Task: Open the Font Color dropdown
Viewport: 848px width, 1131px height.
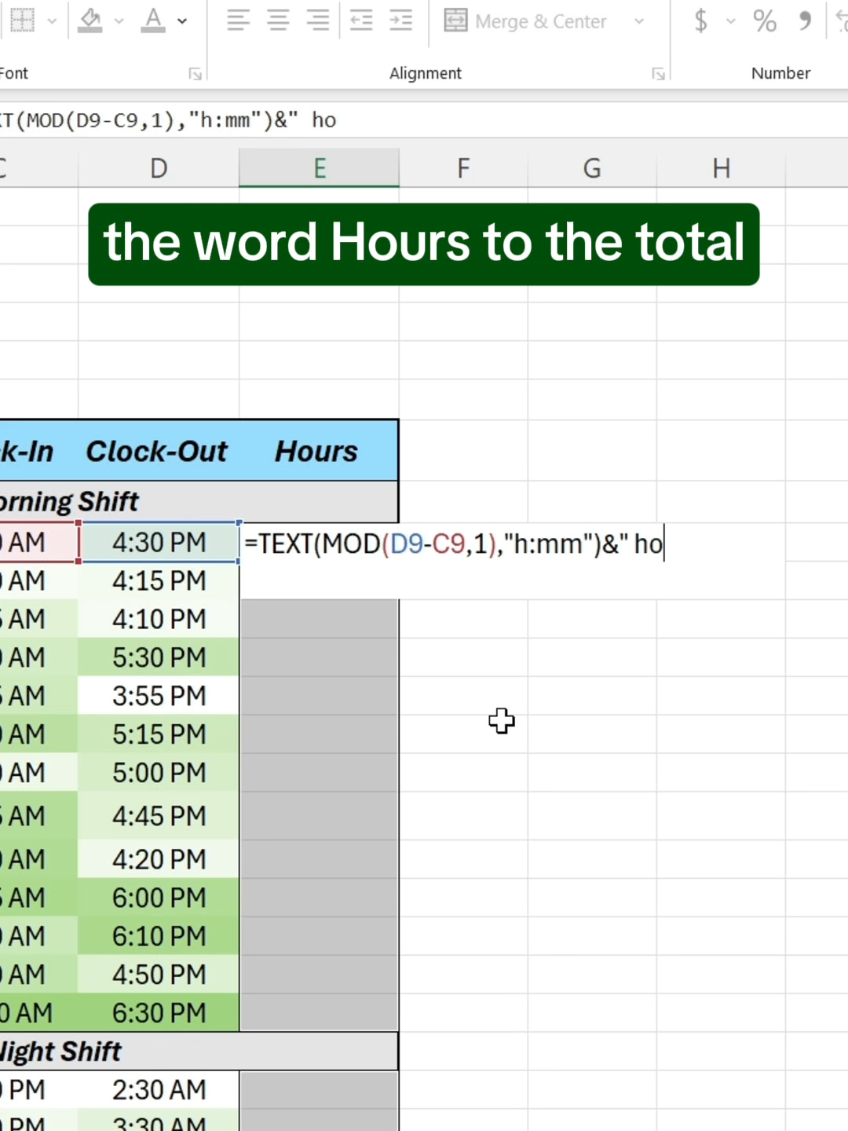Action: pos(183,22)
